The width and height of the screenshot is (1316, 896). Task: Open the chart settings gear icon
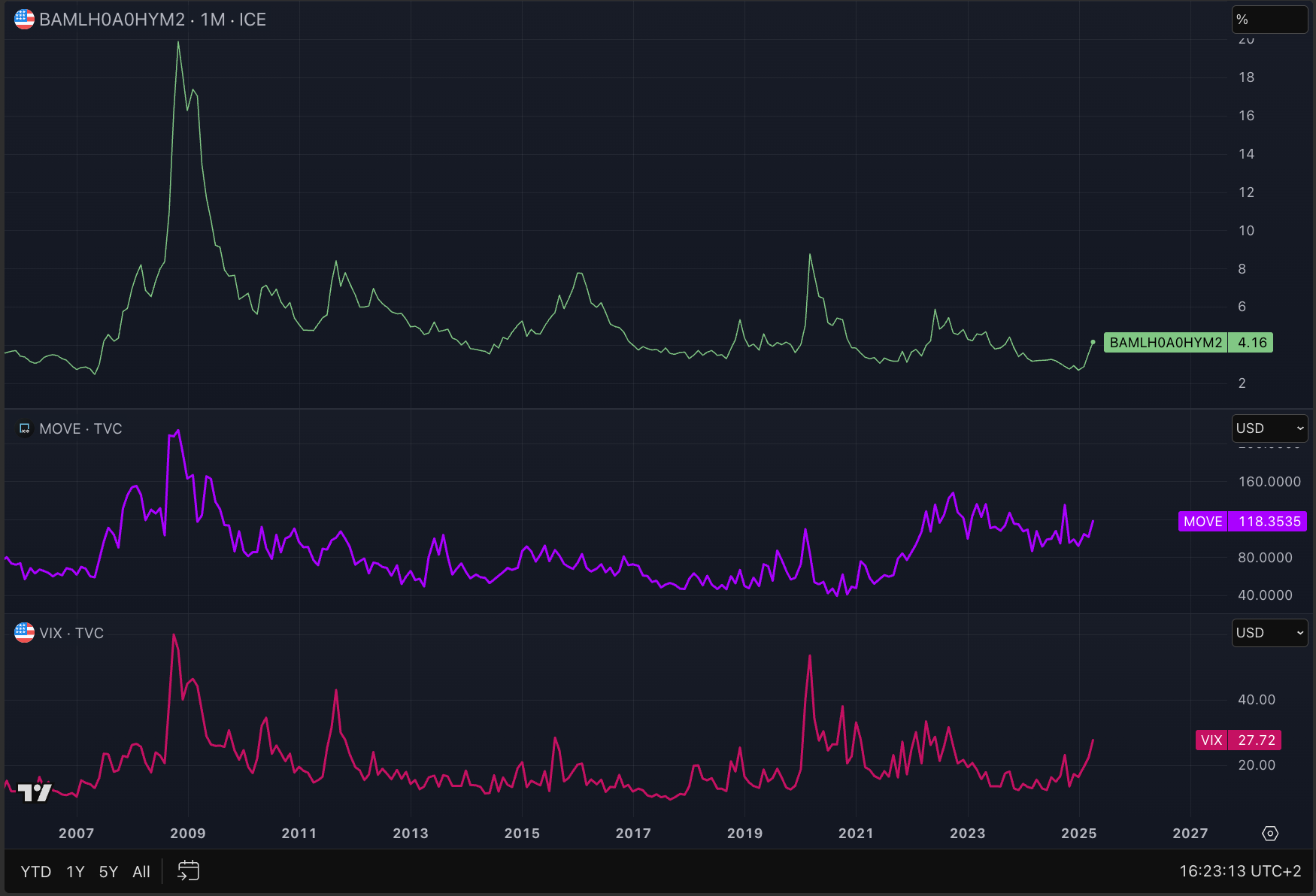point(1270,833)
